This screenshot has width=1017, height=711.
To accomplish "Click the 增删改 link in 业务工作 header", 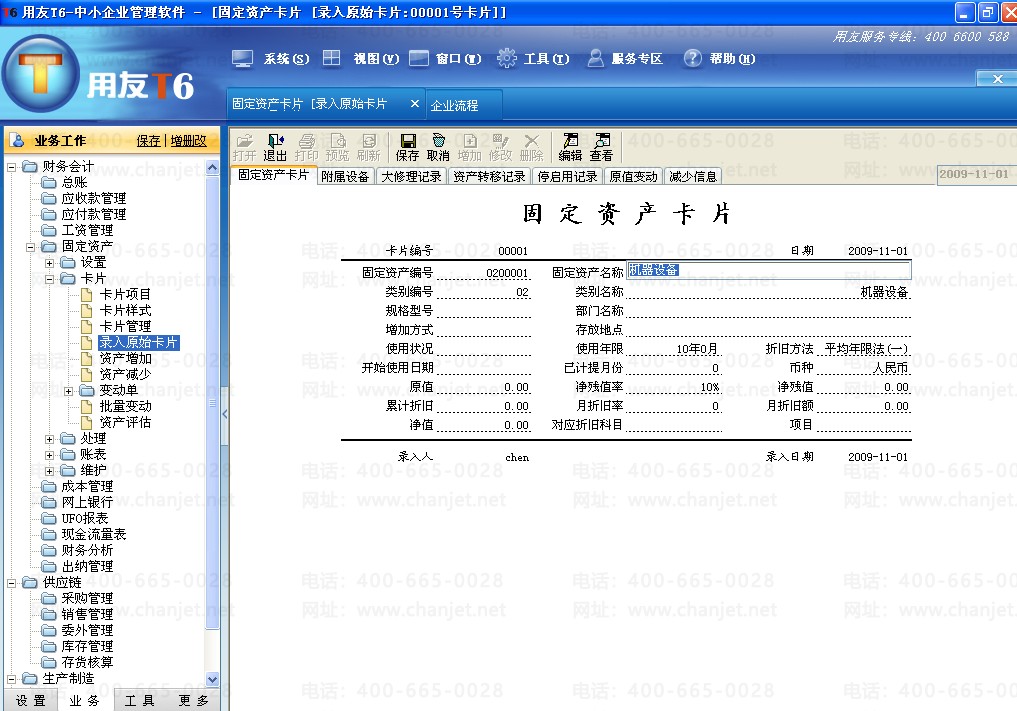I will coord(189,141).
